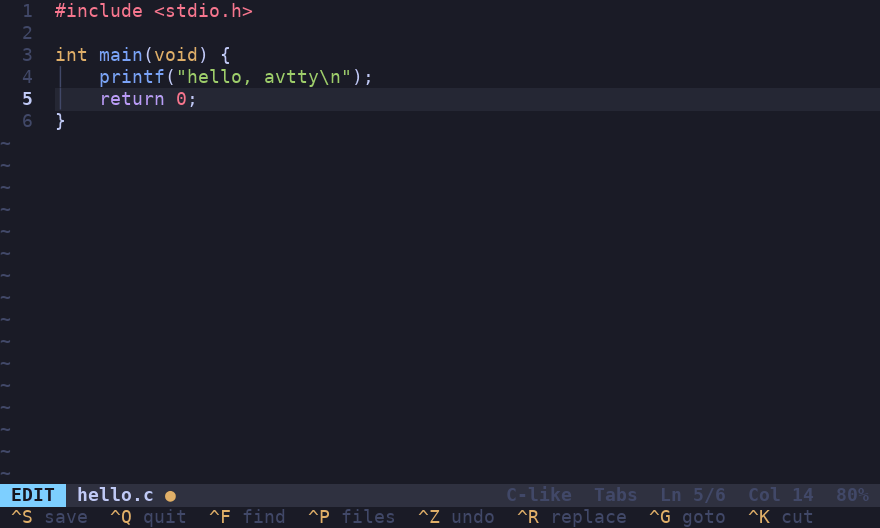880x528 pixels.
Task: Click line number 4 in gutter
Action: coord(28,77)
